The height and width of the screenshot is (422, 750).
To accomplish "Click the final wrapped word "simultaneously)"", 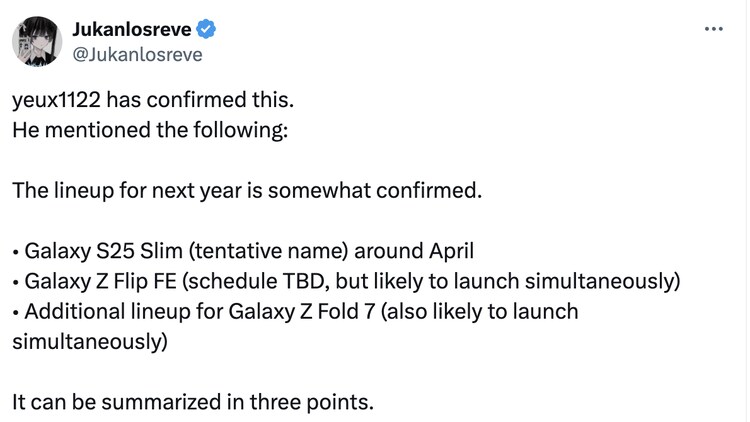I will (x=90, y=340).
